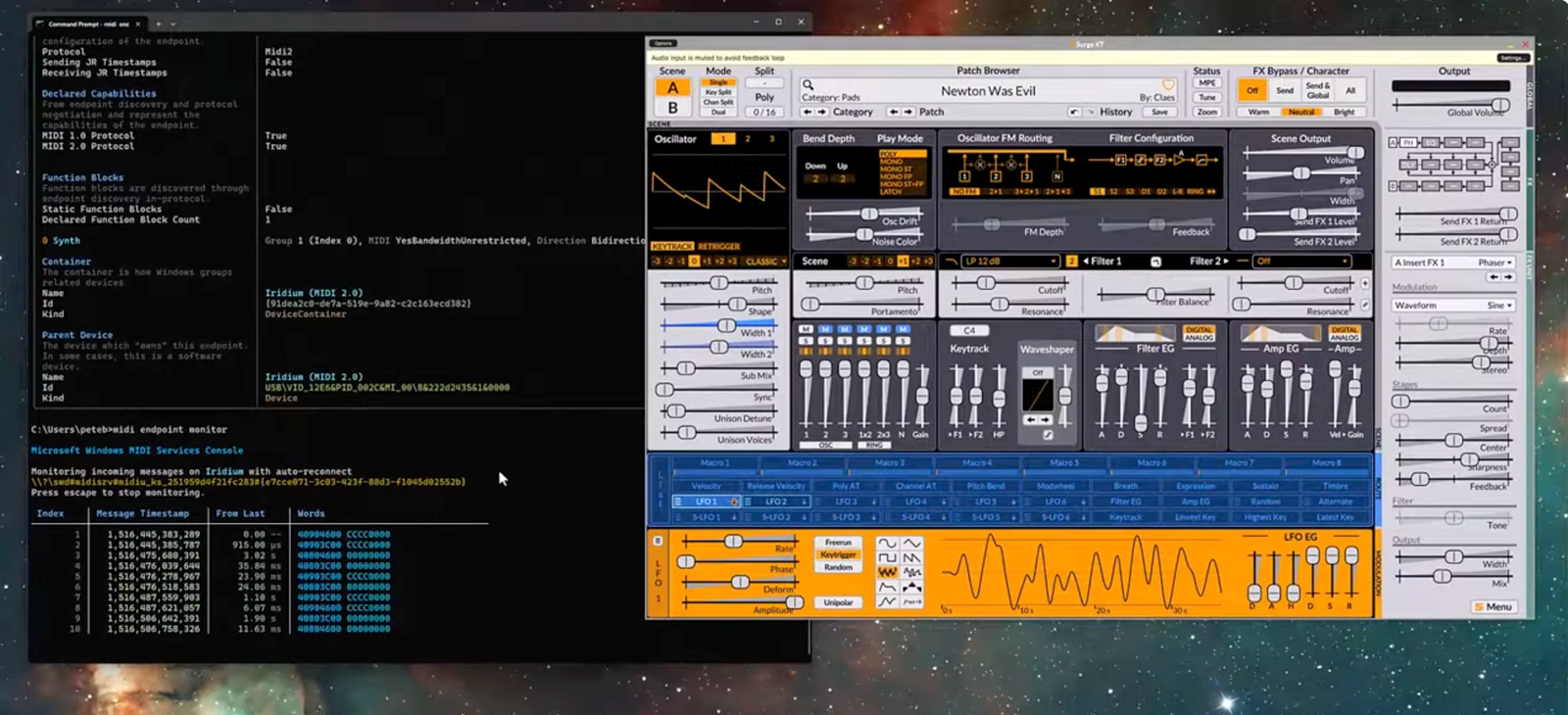Set character to Warm
The width and height of the screenshot is (1568, 715).
[x=1258, y=112]
